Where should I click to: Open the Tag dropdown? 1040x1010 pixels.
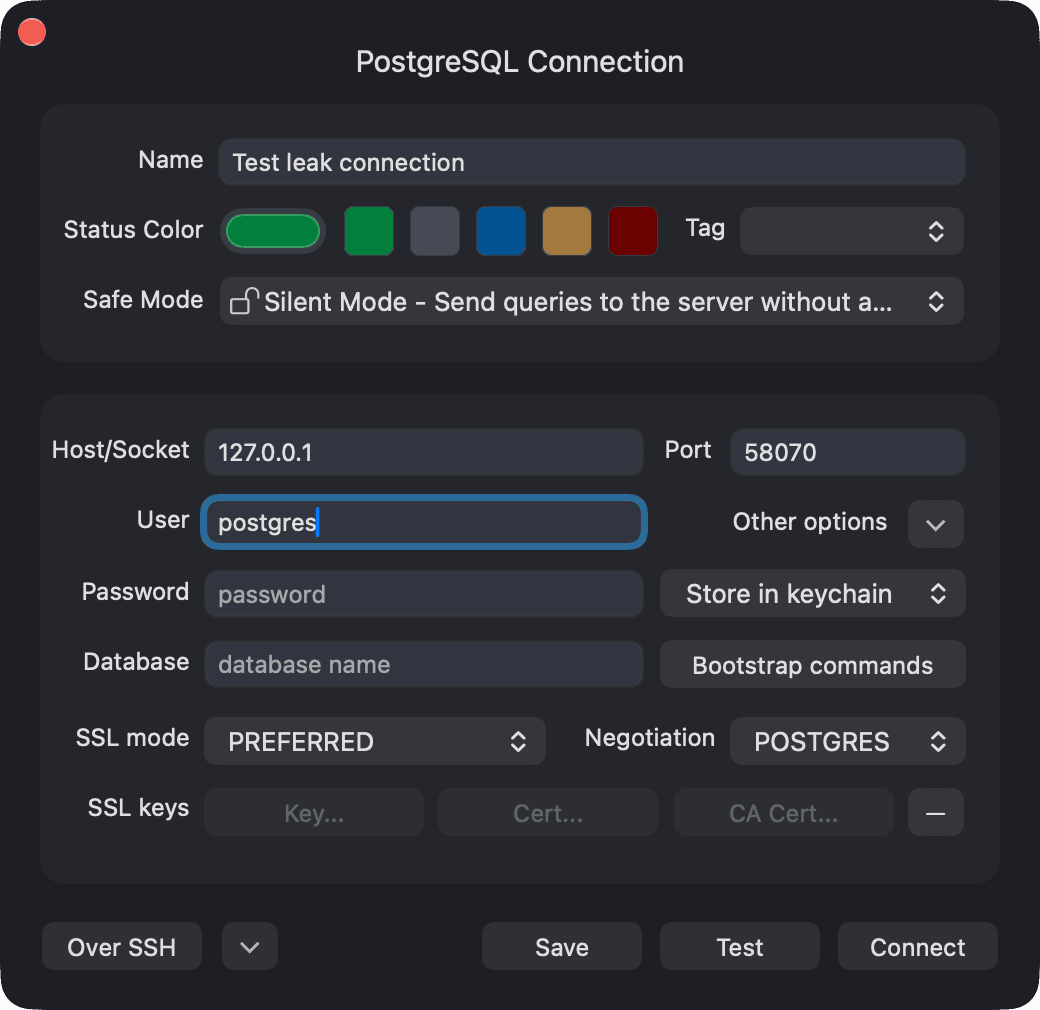852,231
